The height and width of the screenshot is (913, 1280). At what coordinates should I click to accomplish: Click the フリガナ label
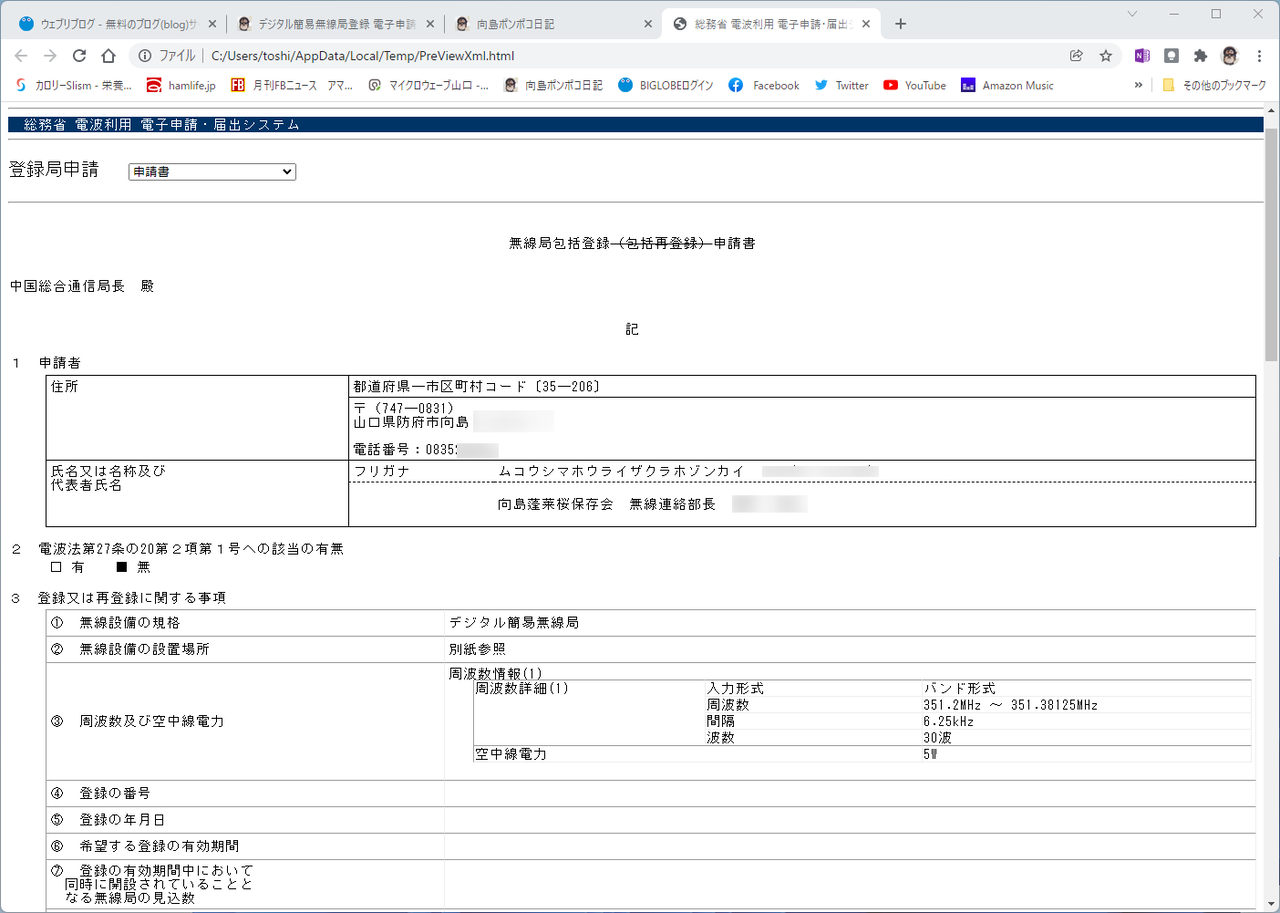[x=382, y=470]
